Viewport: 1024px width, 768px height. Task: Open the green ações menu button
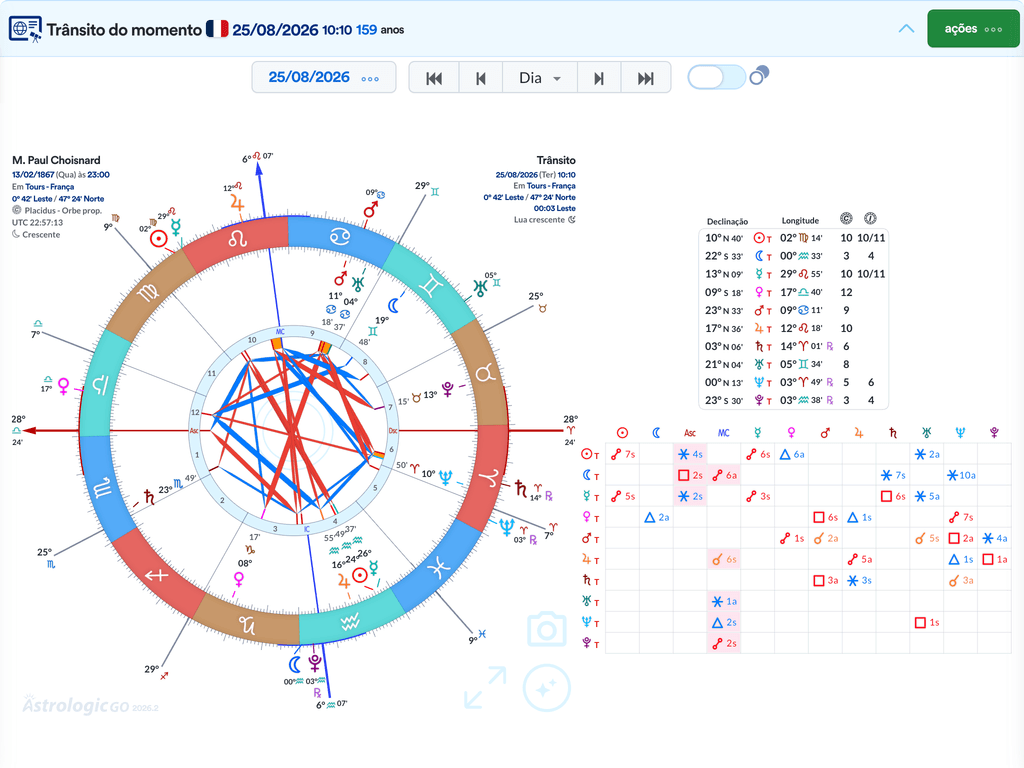973,29
